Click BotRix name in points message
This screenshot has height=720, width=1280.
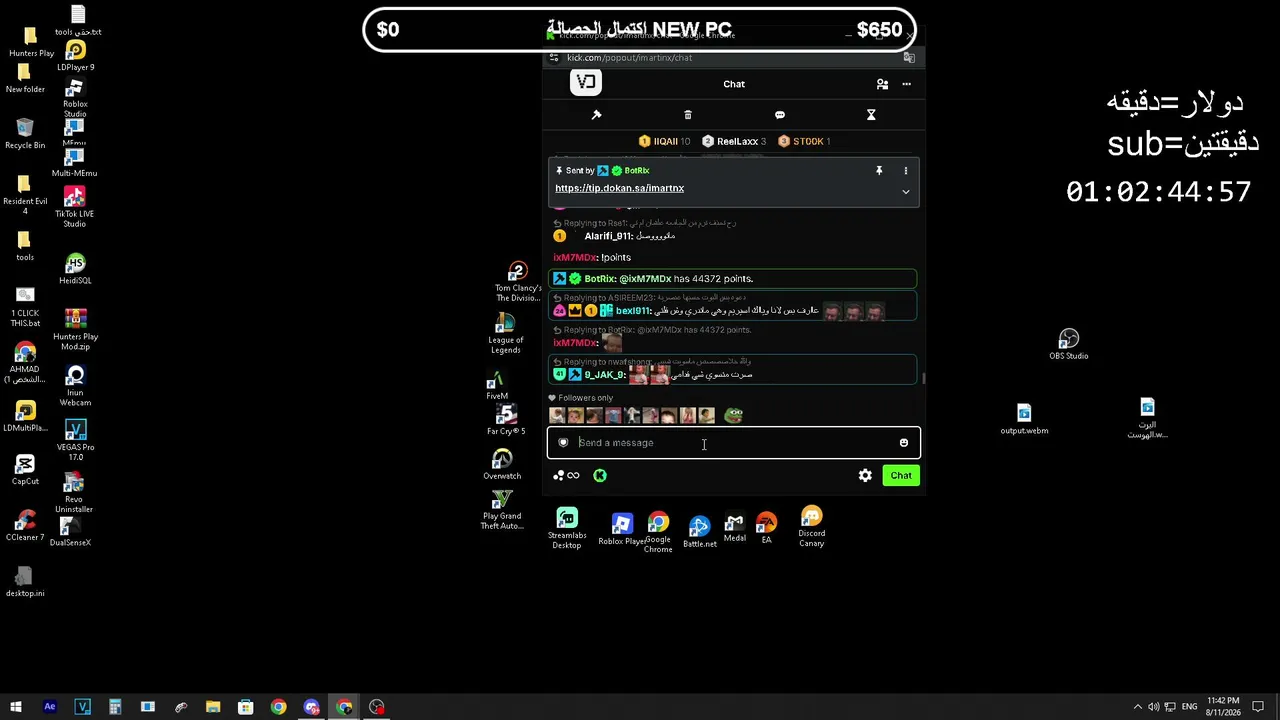click(x=600, y=279)
